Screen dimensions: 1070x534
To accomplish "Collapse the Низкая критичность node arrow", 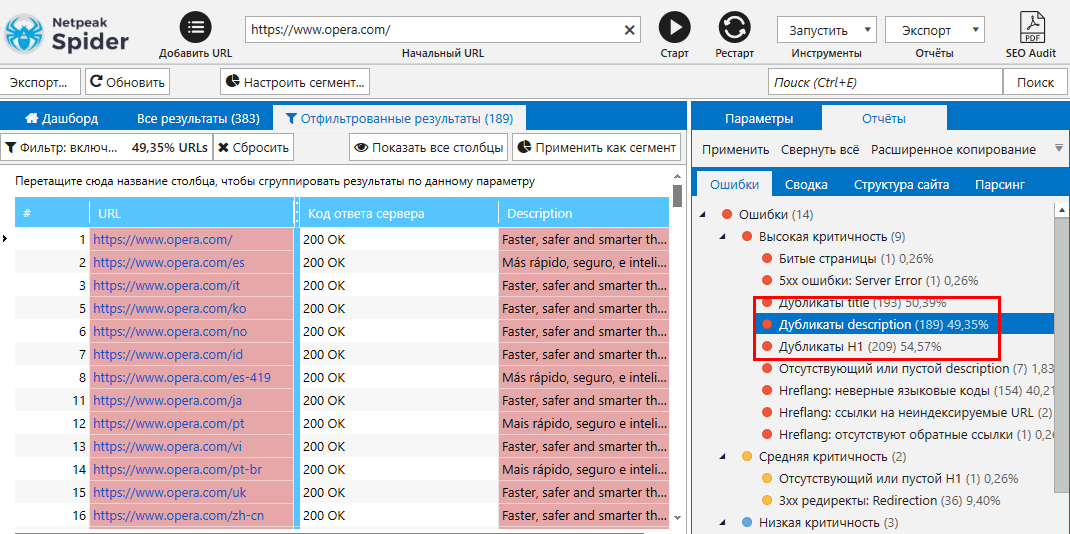I will [723, 522].
